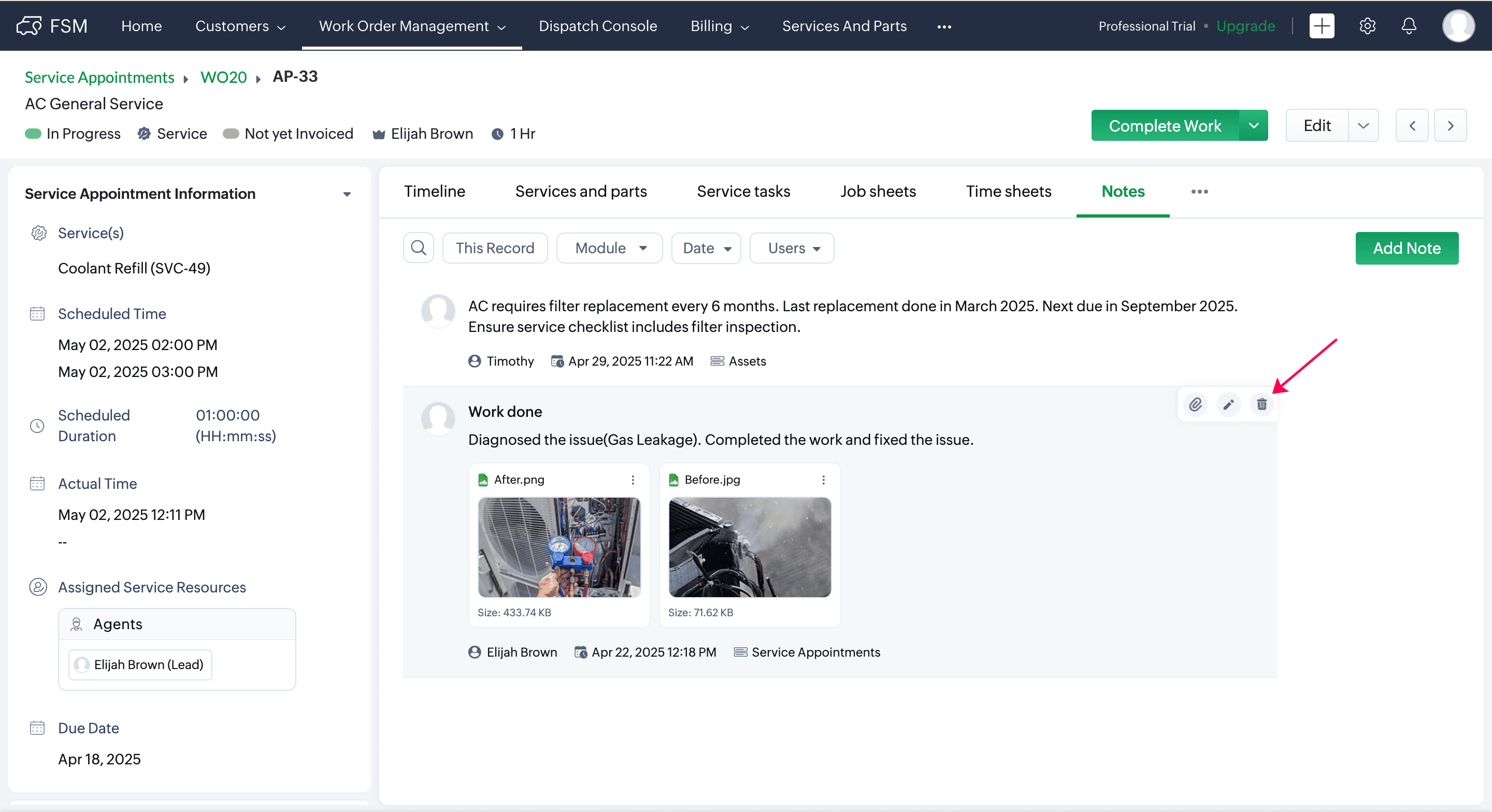Open the notes search magnifier icon
The image size is (1492, 812).
[x=418, y=248]
